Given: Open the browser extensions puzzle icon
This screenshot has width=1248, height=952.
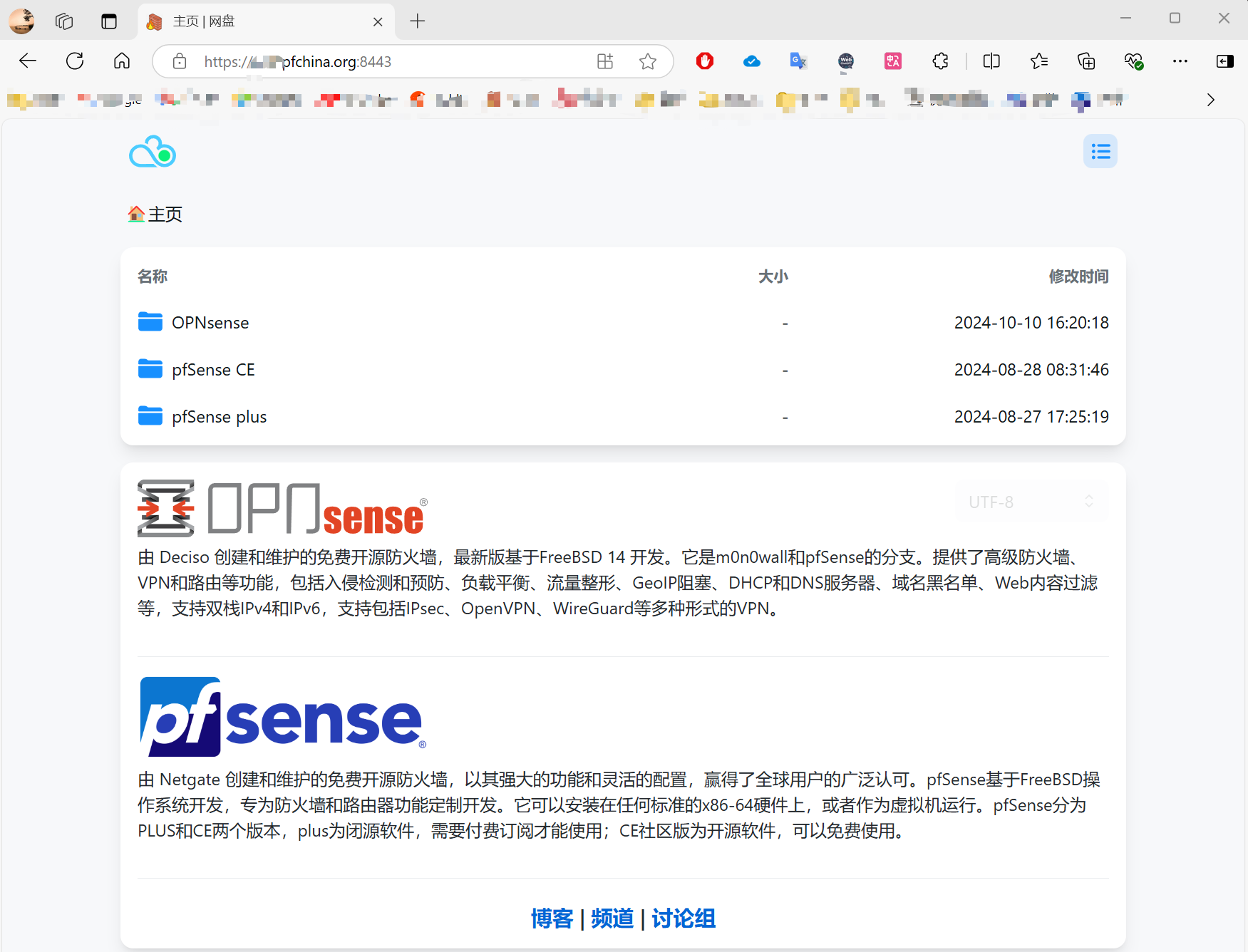Looking at the screenshot, I should tap(940, 61).
